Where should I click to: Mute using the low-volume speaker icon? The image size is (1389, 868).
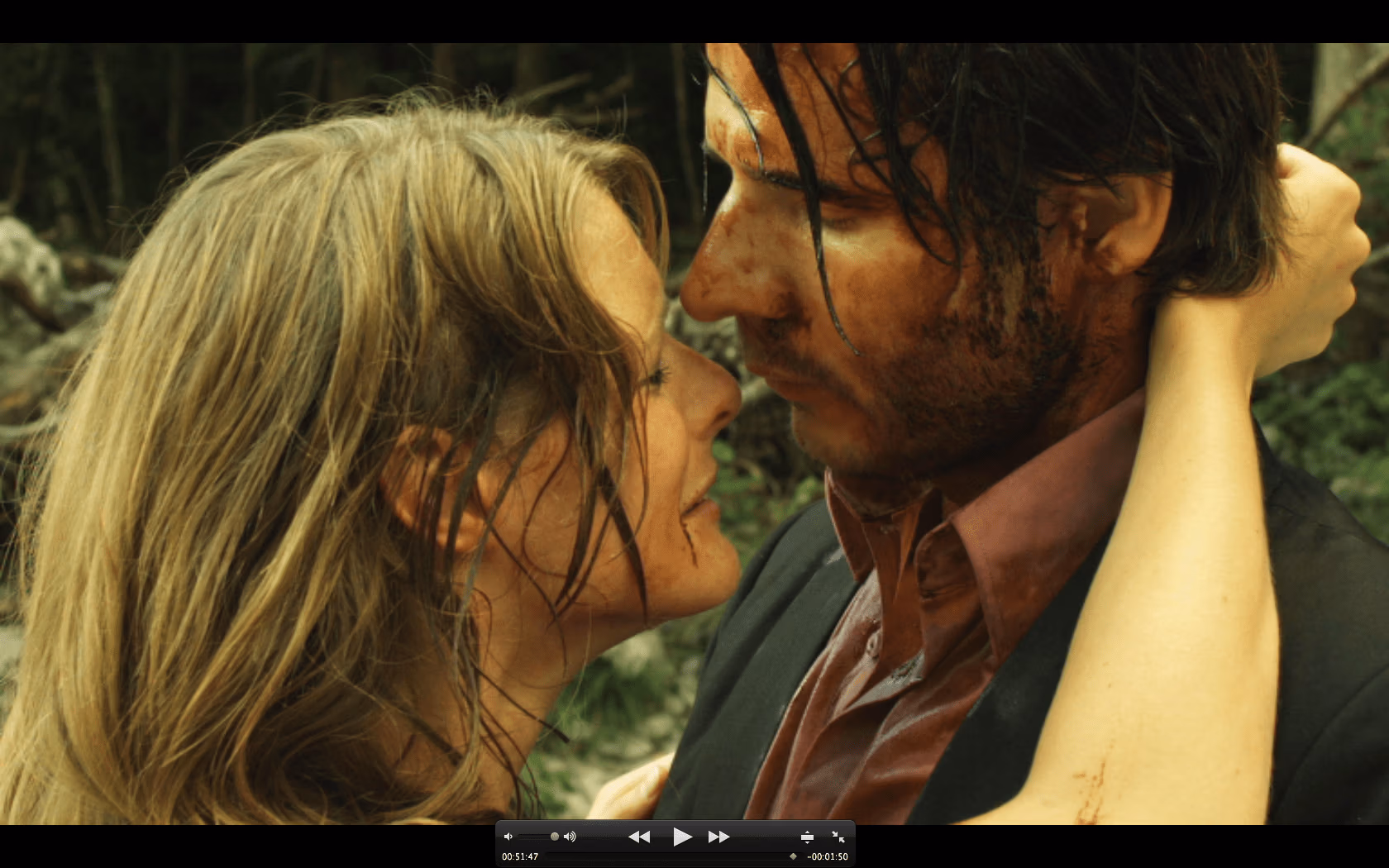508,837
